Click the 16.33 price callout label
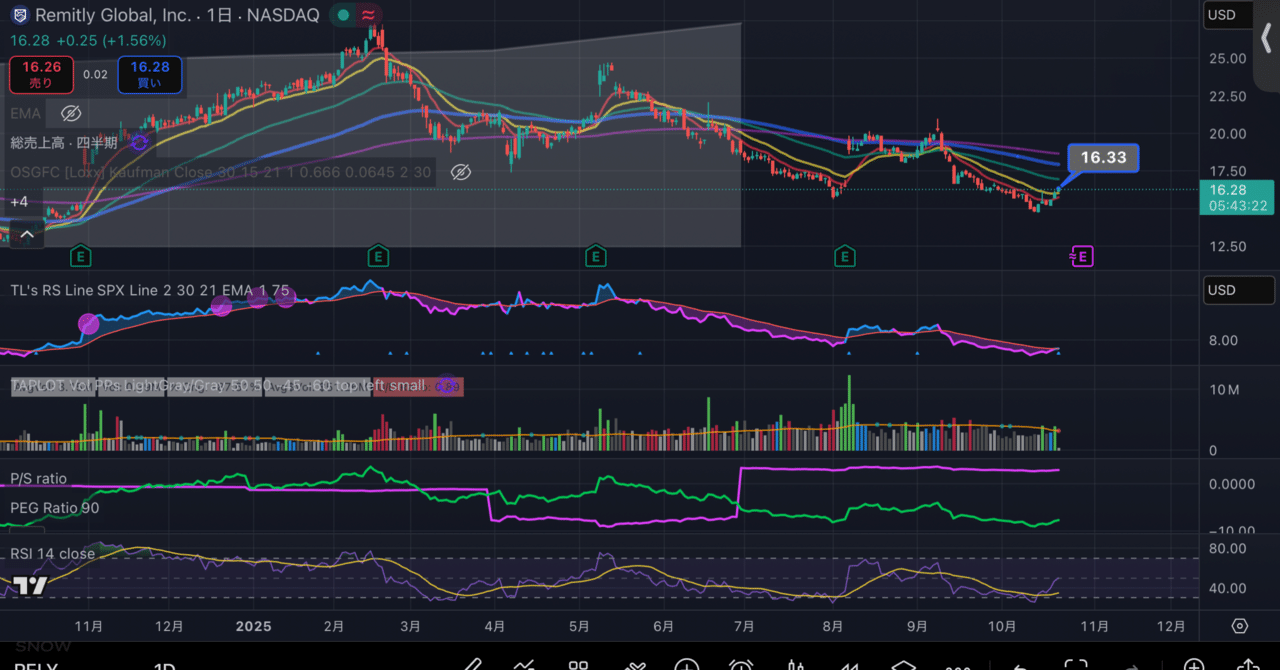This screenshot has width=1280, height=670. [1103, 158]
